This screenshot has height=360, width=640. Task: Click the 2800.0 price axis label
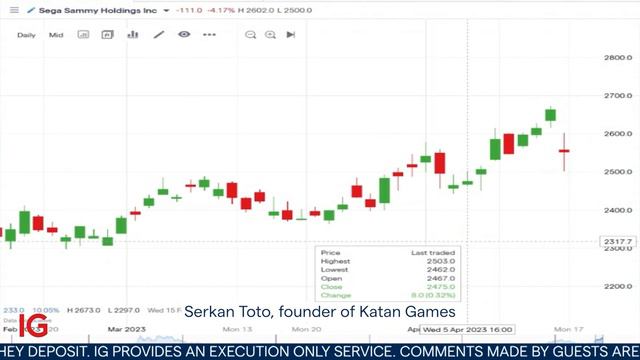point(618,58)
